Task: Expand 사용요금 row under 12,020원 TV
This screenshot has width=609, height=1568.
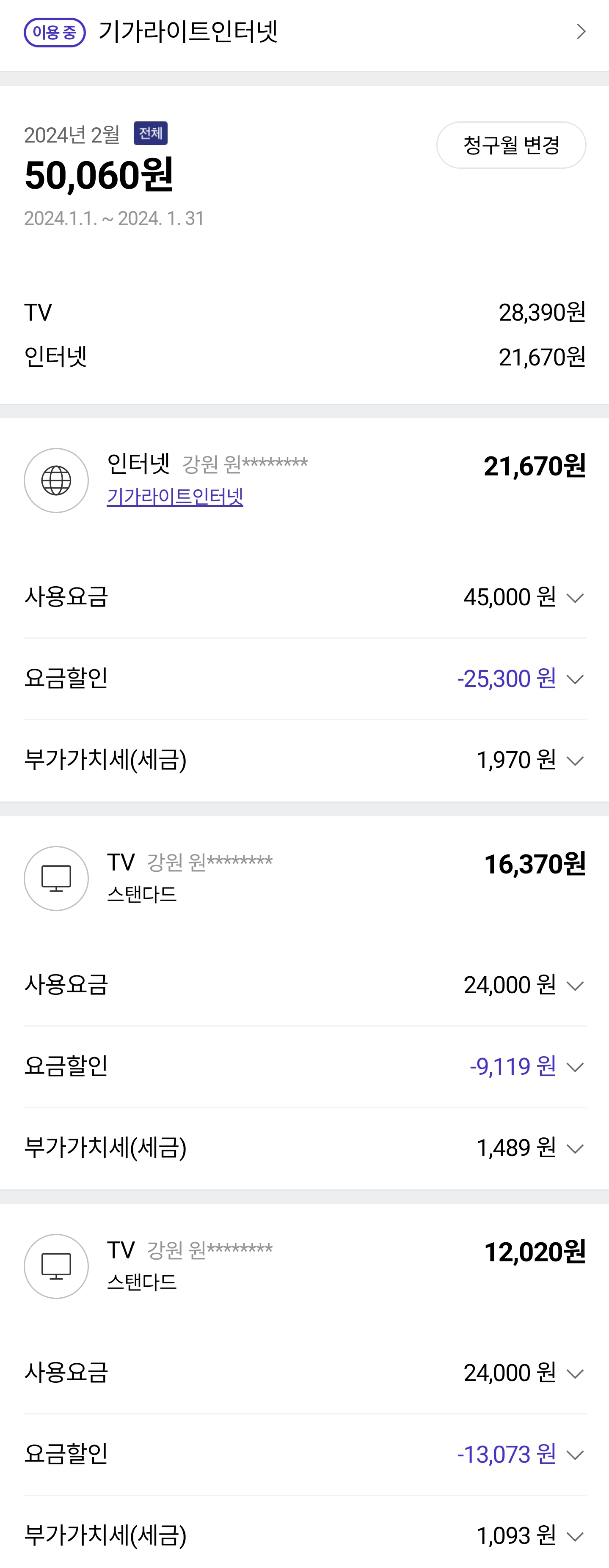Action: 575,1373
